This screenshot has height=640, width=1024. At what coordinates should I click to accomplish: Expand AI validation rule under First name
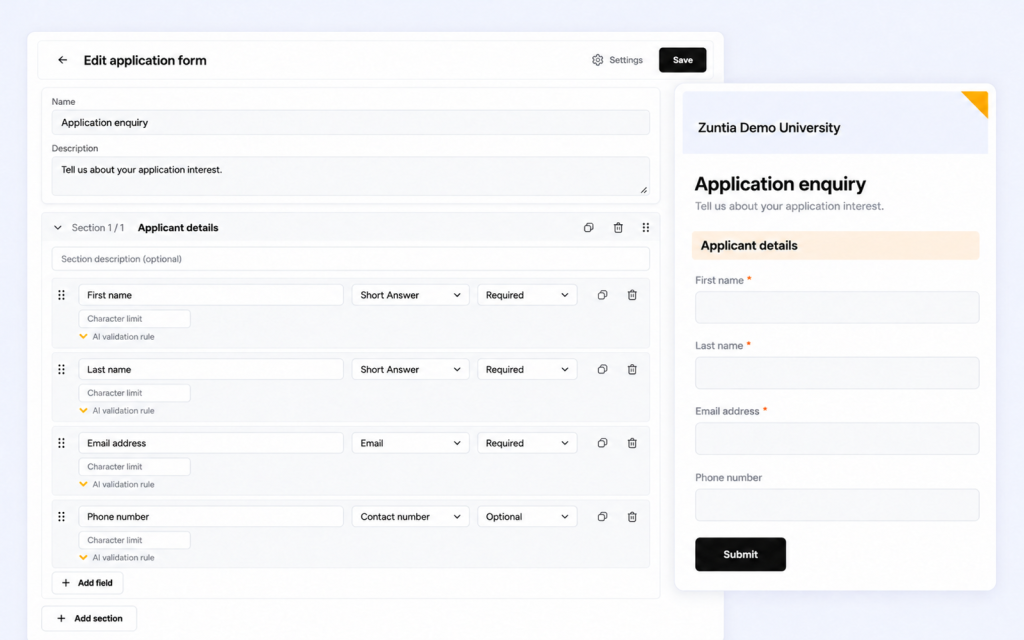pyautogui.click(x=117, y=337)
